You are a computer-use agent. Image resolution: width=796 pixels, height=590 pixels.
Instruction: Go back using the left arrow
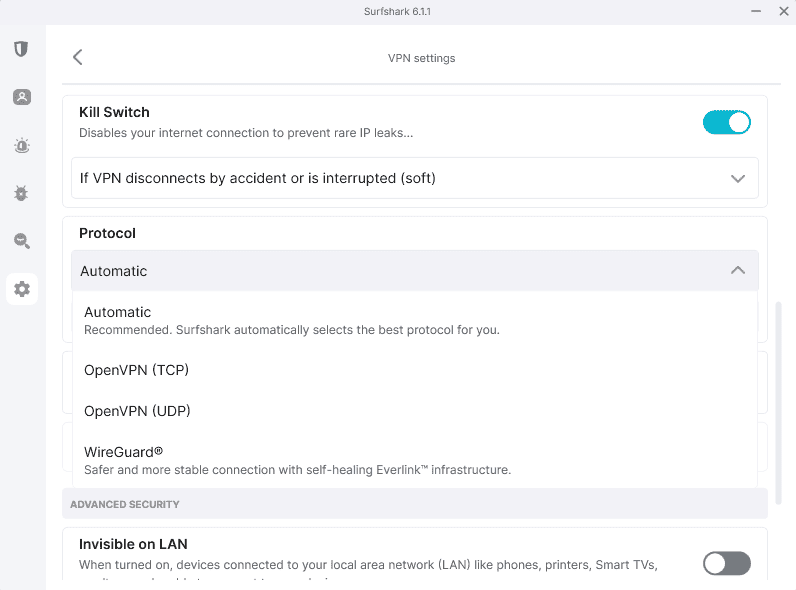[77, 57]
